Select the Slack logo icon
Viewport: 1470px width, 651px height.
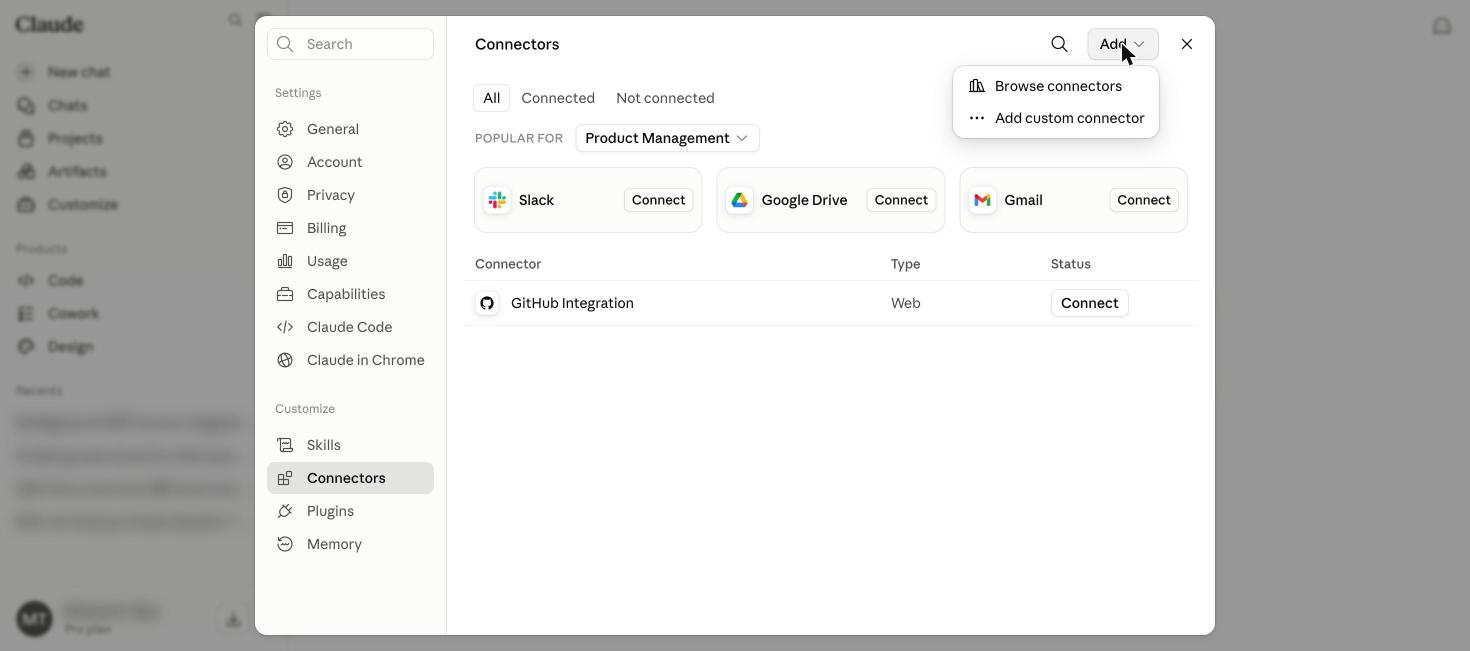click(497, 200)
